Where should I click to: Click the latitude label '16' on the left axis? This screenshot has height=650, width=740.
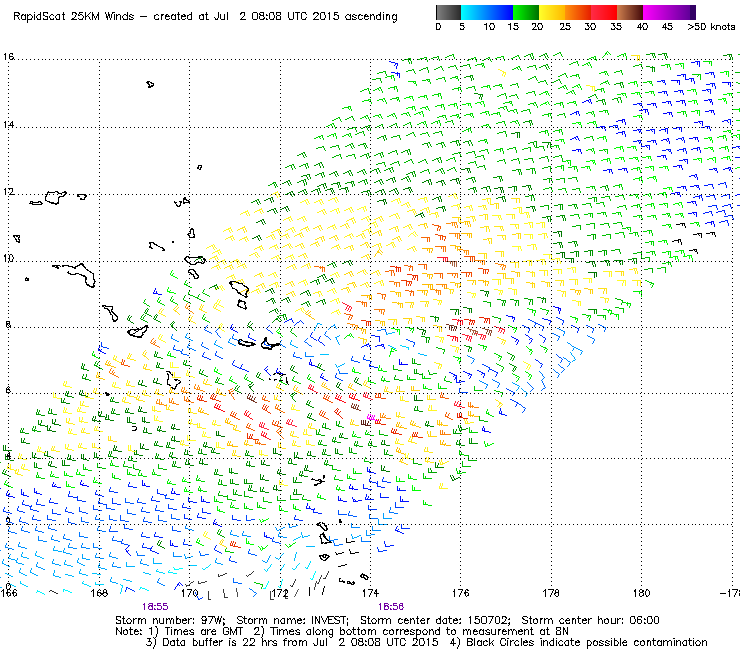coord(8,57)
